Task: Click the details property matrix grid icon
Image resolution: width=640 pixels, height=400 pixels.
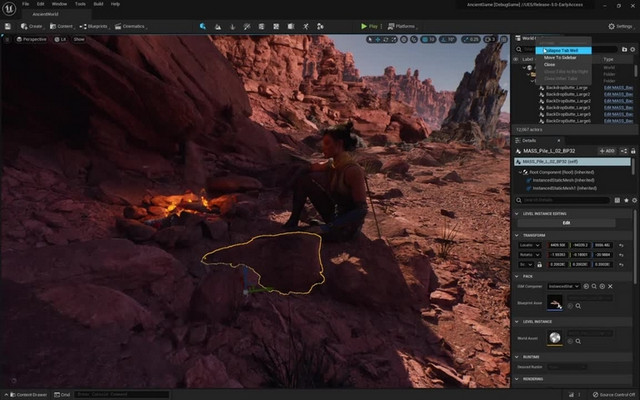Action: click(617, 200)
